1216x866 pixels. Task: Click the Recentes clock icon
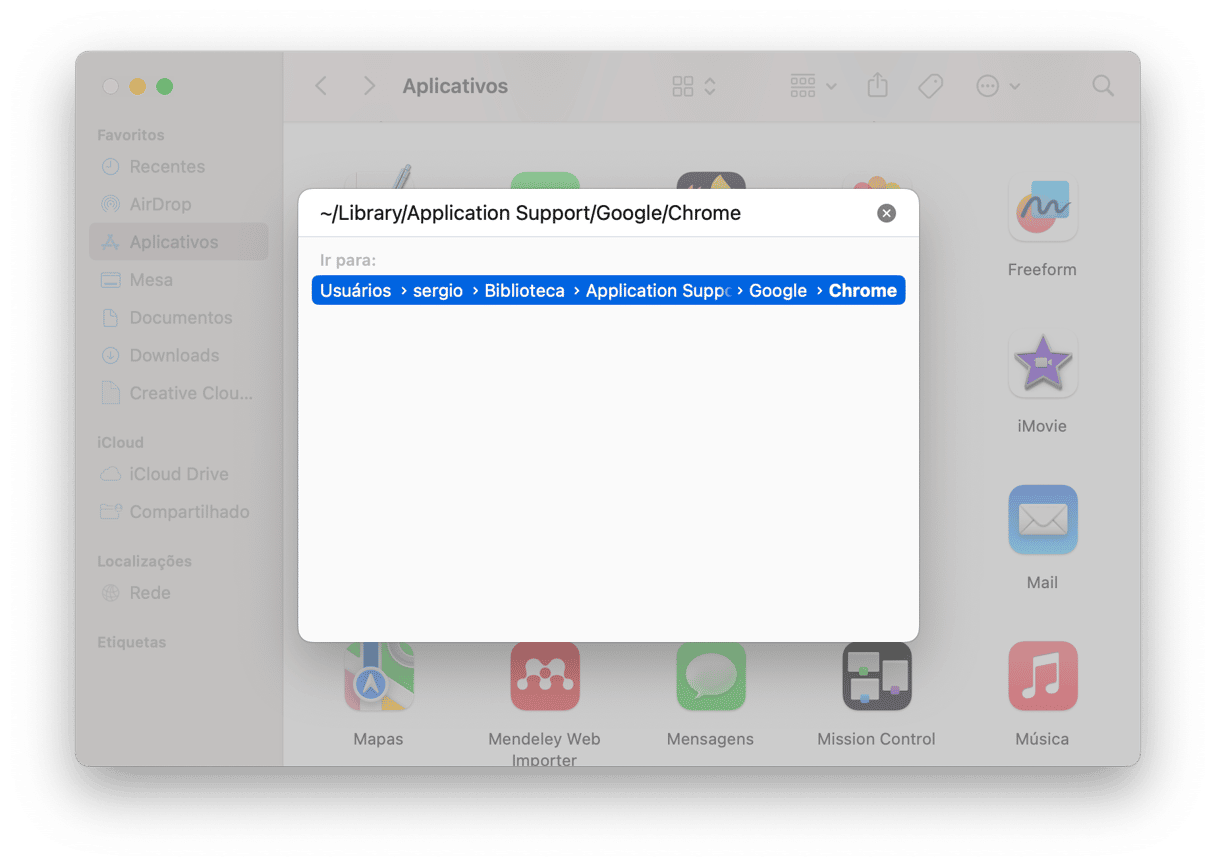click(110, 167)
